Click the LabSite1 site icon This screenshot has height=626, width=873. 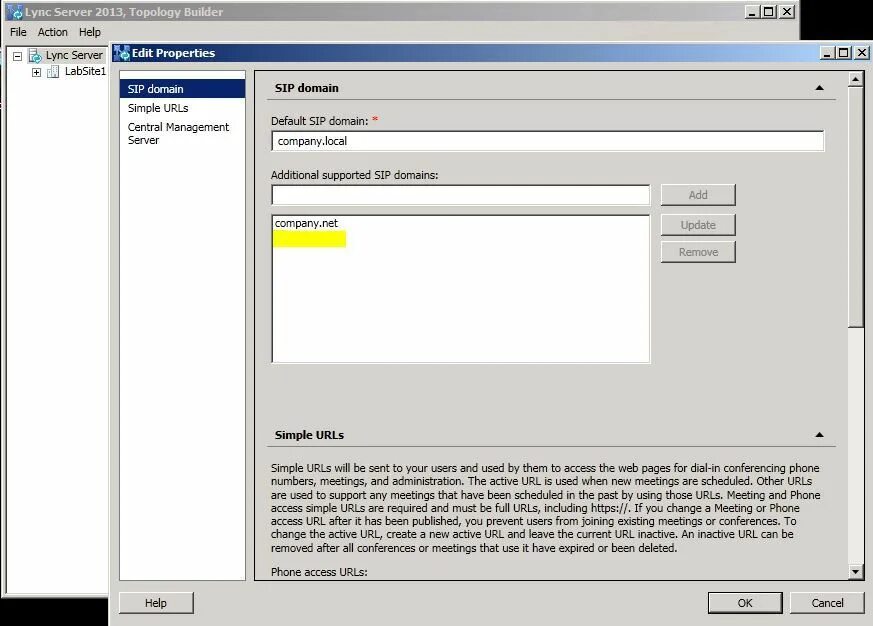53,71
